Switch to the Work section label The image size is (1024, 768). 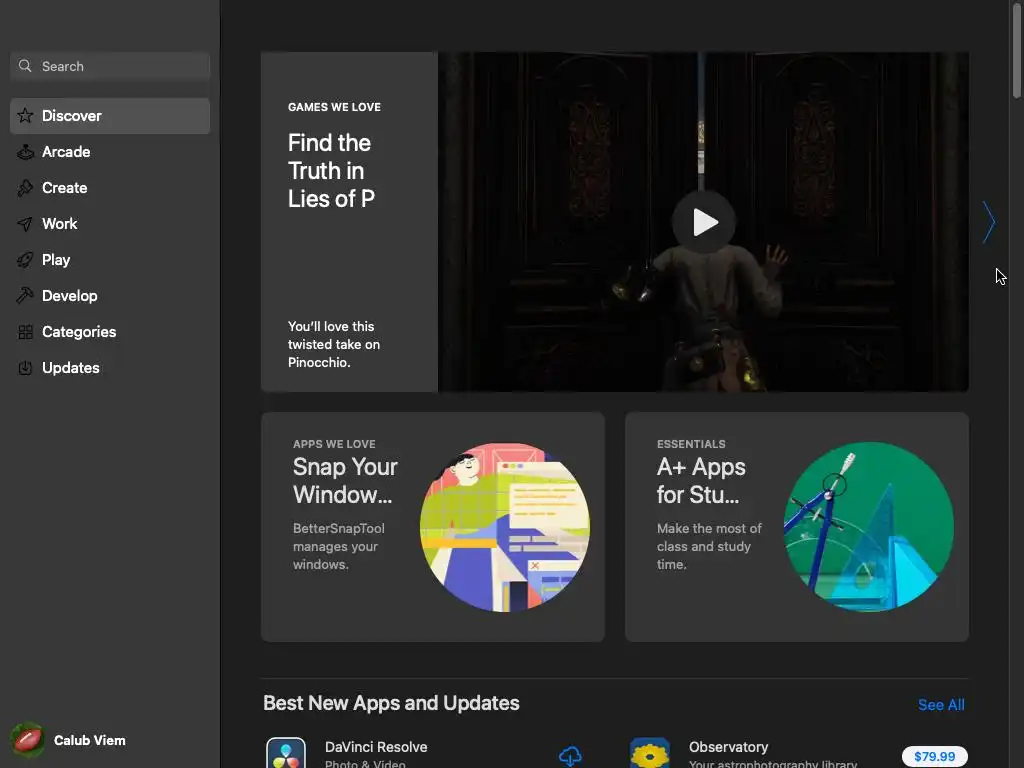(x=59, y=224)
